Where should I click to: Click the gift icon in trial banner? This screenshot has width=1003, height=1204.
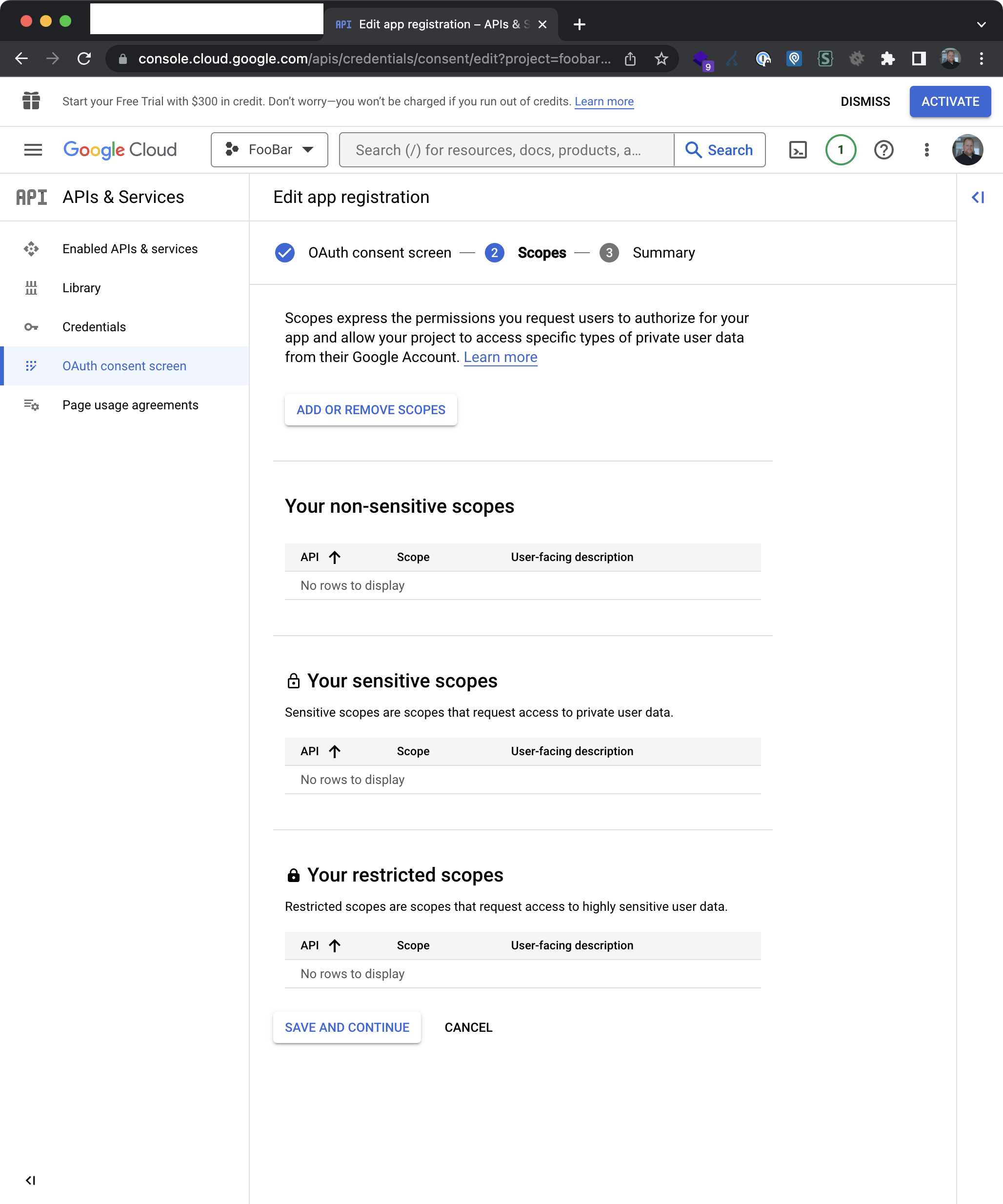pyautogui.click(x=31, y=101)
